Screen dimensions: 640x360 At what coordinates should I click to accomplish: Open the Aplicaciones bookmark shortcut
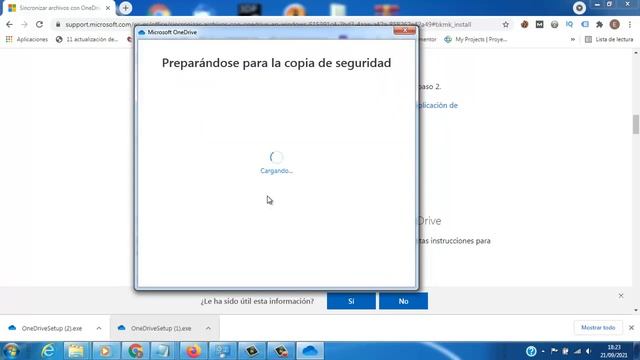pyautogui.click(x=27, y=39)
